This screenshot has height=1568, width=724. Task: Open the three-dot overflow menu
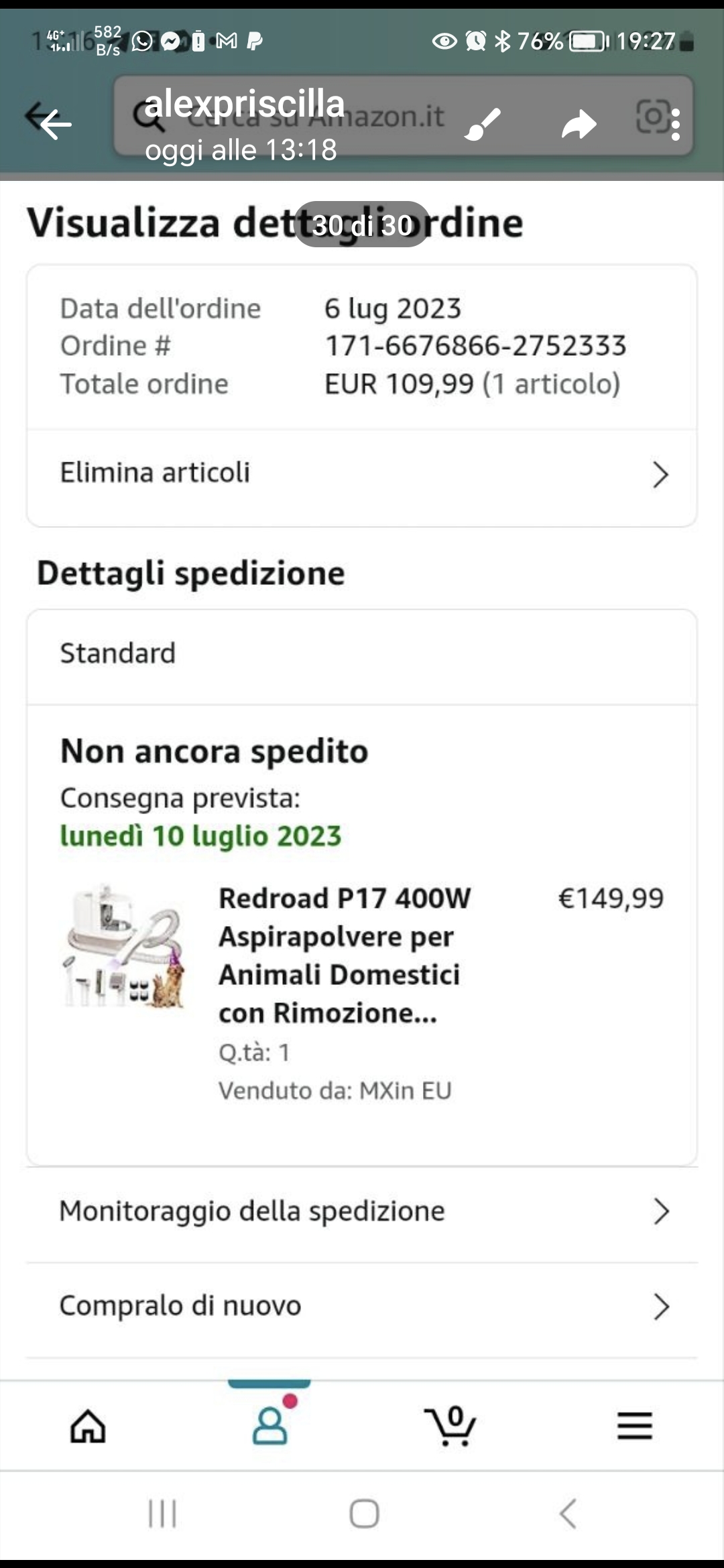[x=676, y=125]
